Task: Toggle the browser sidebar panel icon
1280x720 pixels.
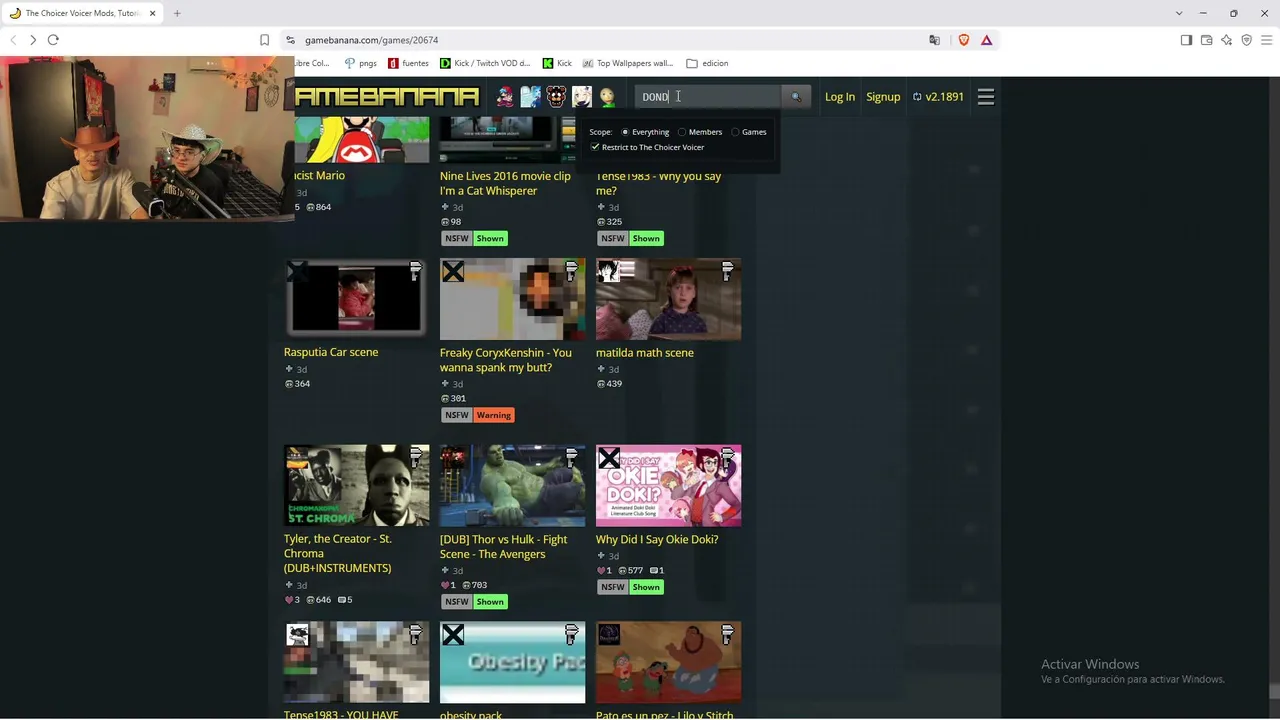Action: [1186, 40]
